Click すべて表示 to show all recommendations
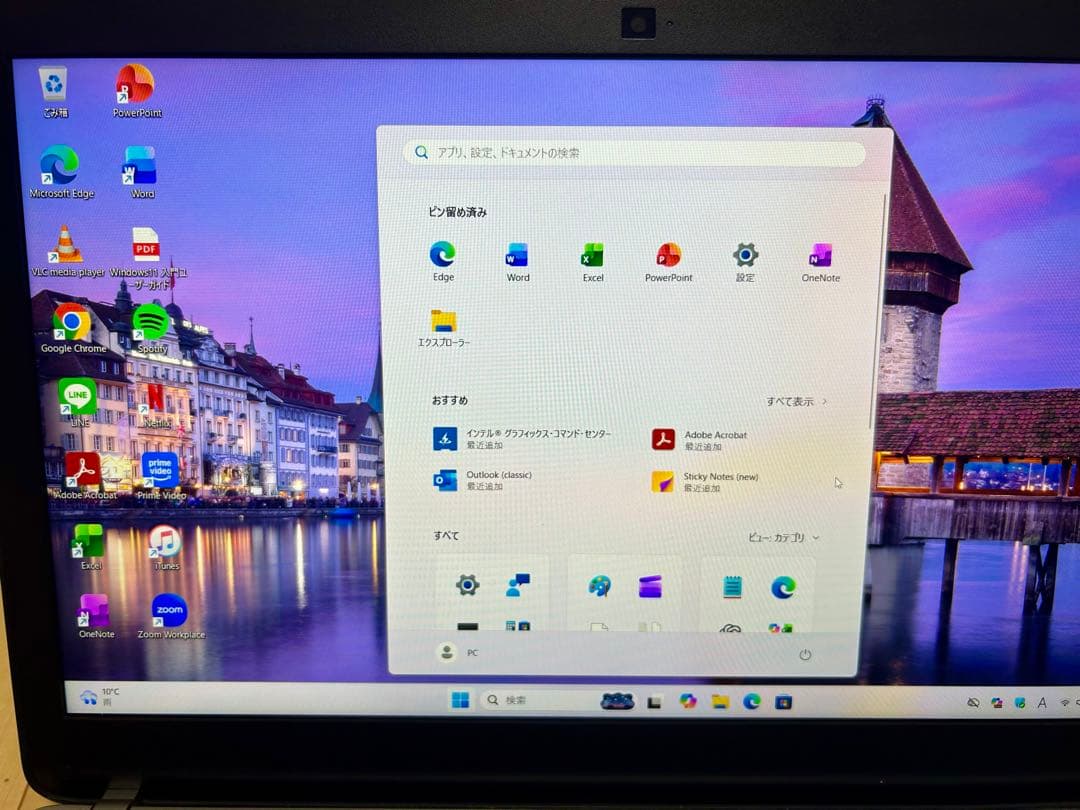This screenshot has width=1080, height=810. [x=796, y=401]
